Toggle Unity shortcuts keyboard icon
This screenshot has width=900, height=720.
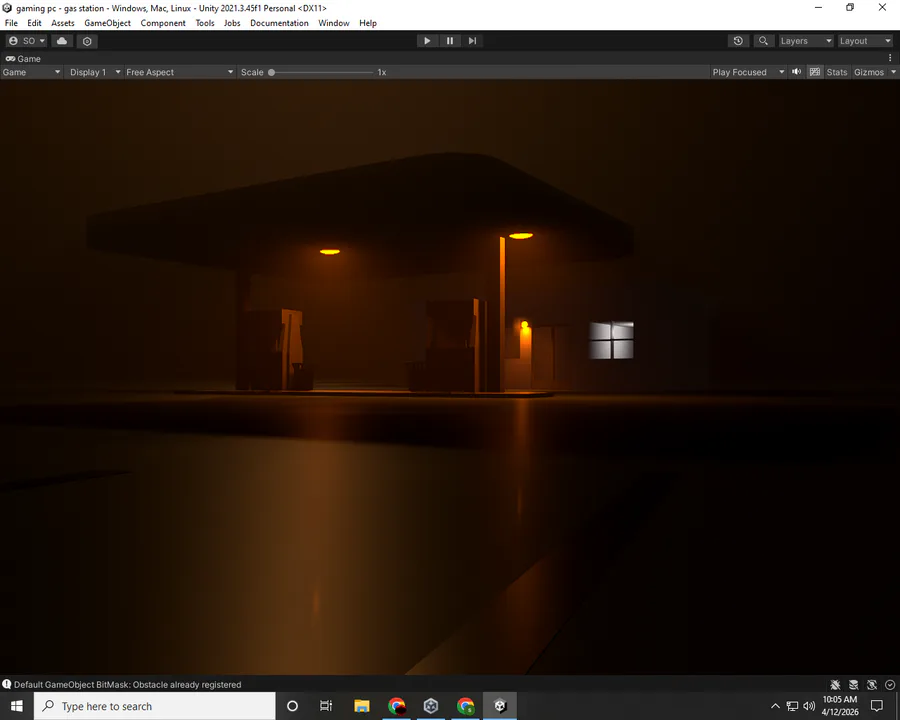814,72
